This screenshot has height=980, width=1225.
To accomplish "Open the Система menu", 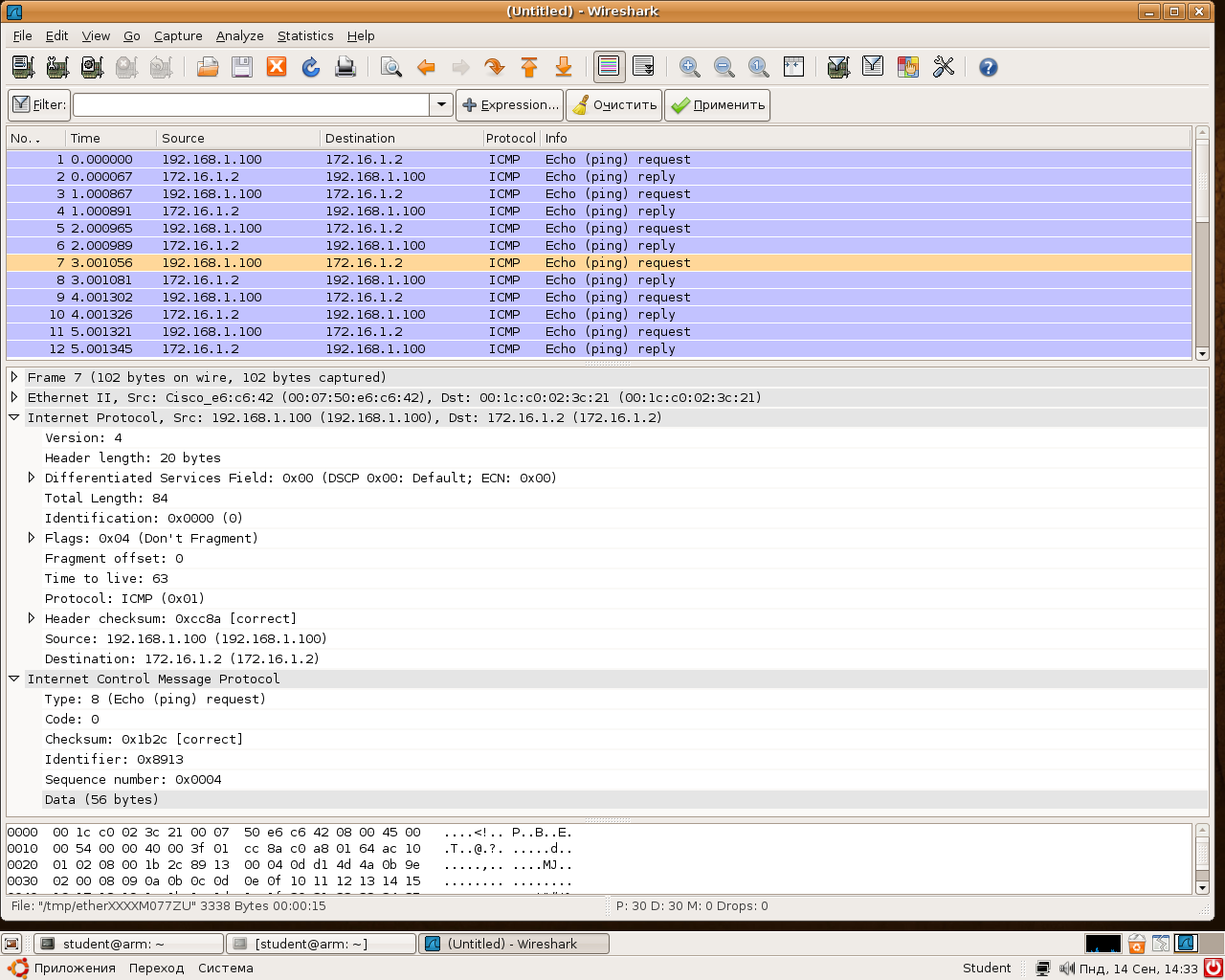I will click(226, 968).
